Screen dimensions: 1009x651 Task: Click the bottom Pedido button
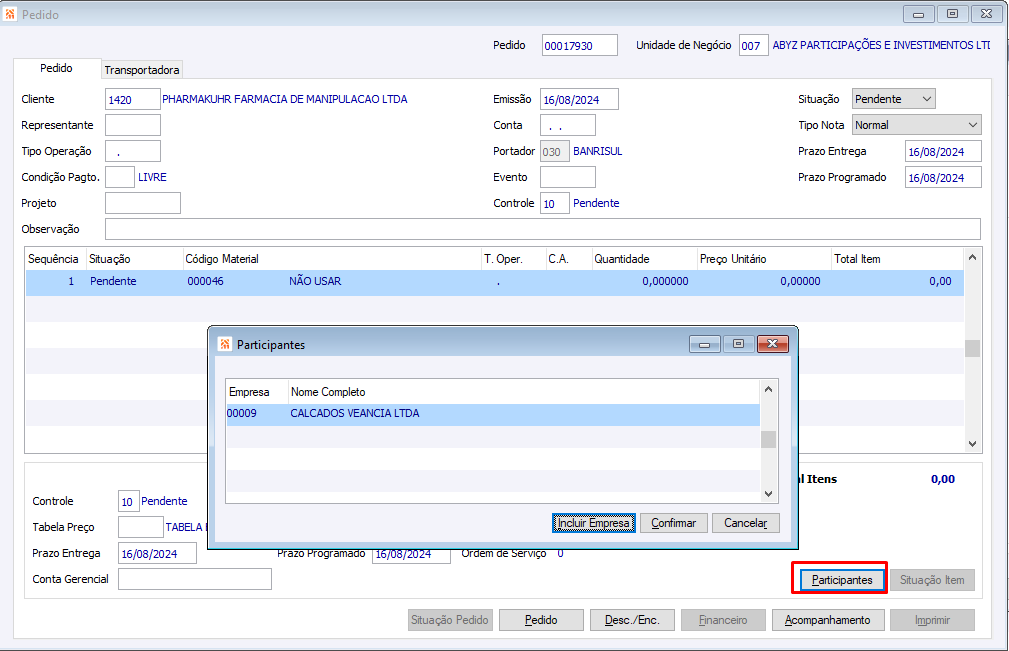pyautogui.click(x=541, y=620)
